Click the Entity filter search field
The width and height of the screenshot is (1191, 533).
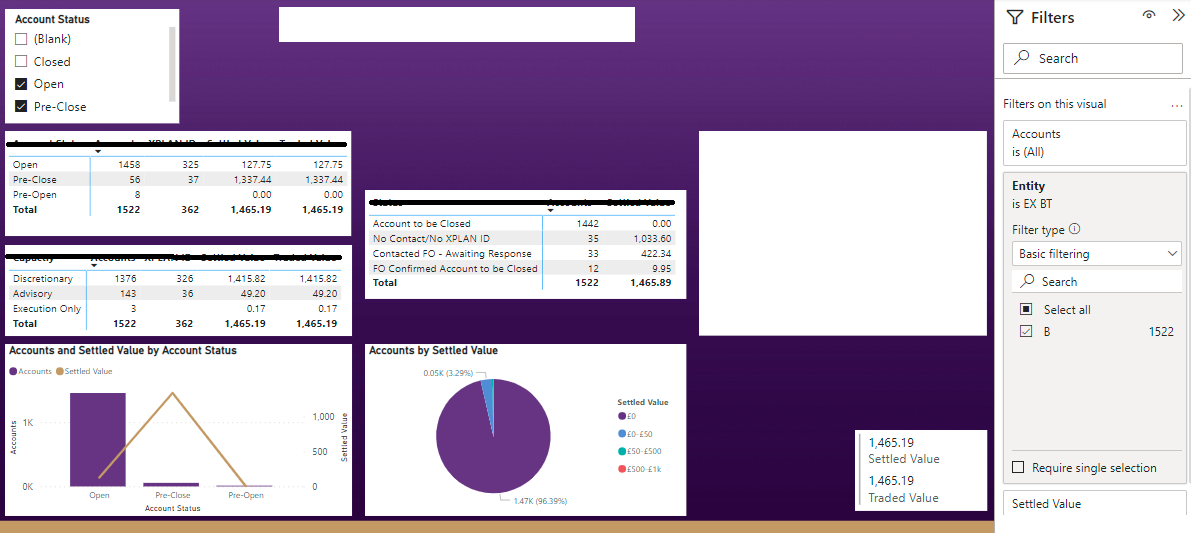point(1097,282)
